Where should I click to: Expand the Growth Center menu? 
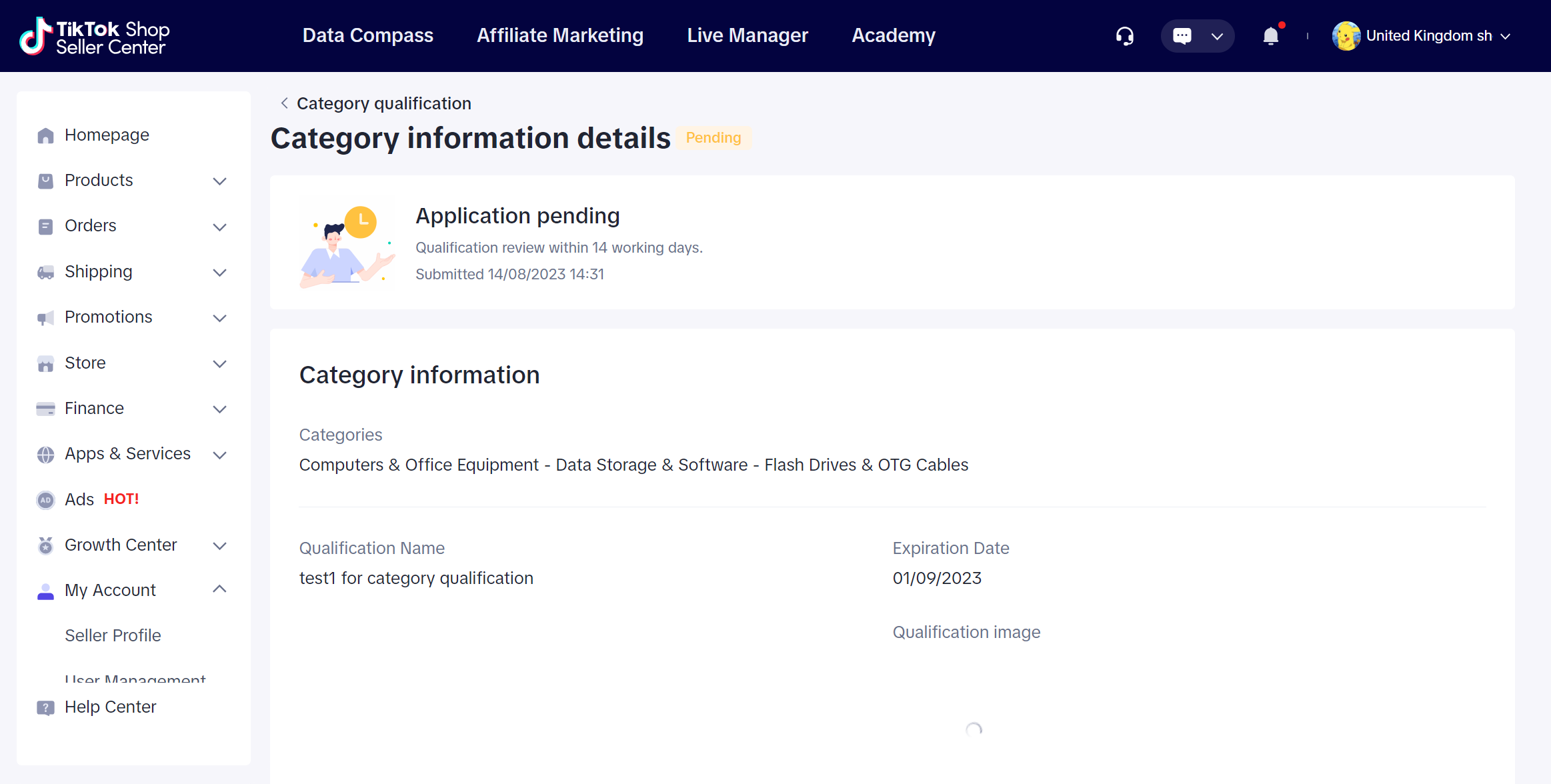click(x=219, y=545)
